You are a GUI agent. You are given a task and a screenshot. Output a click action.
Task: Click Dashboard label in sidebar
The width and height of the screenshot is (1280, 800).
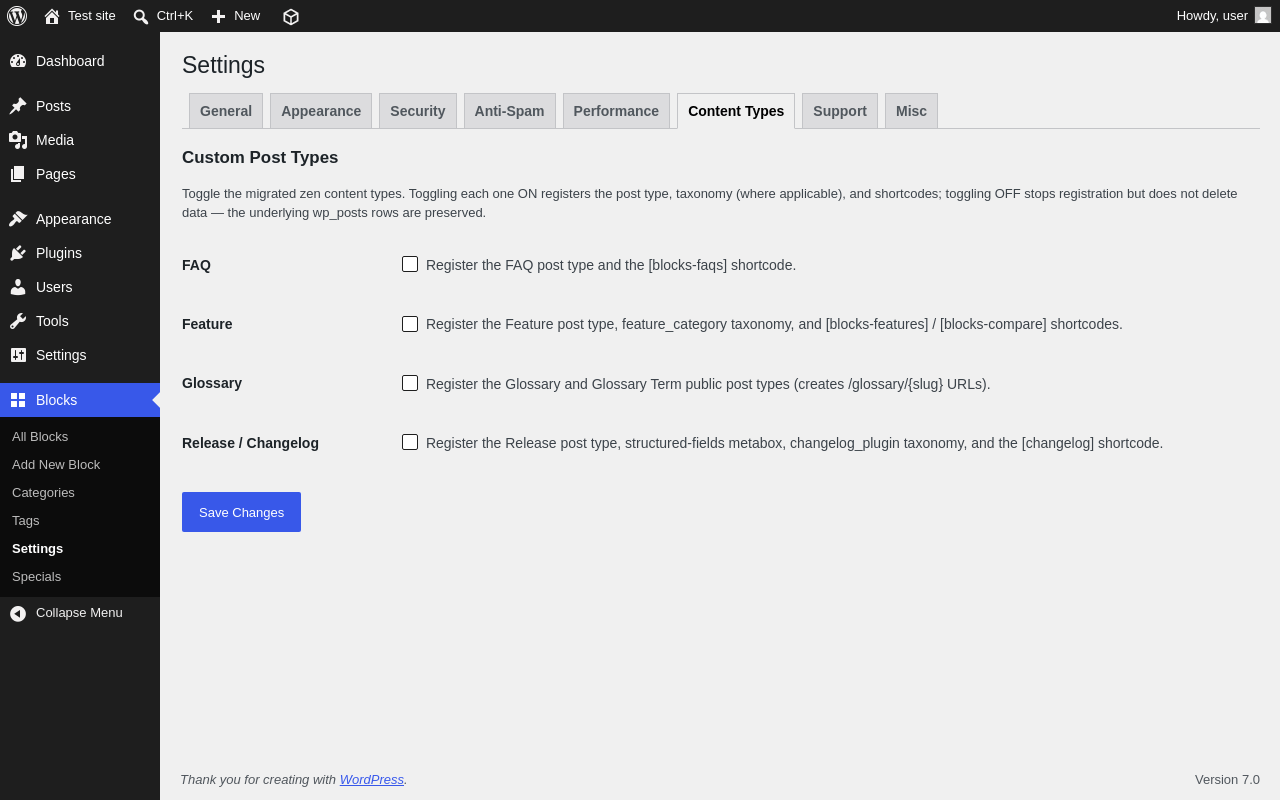point(70,61)
